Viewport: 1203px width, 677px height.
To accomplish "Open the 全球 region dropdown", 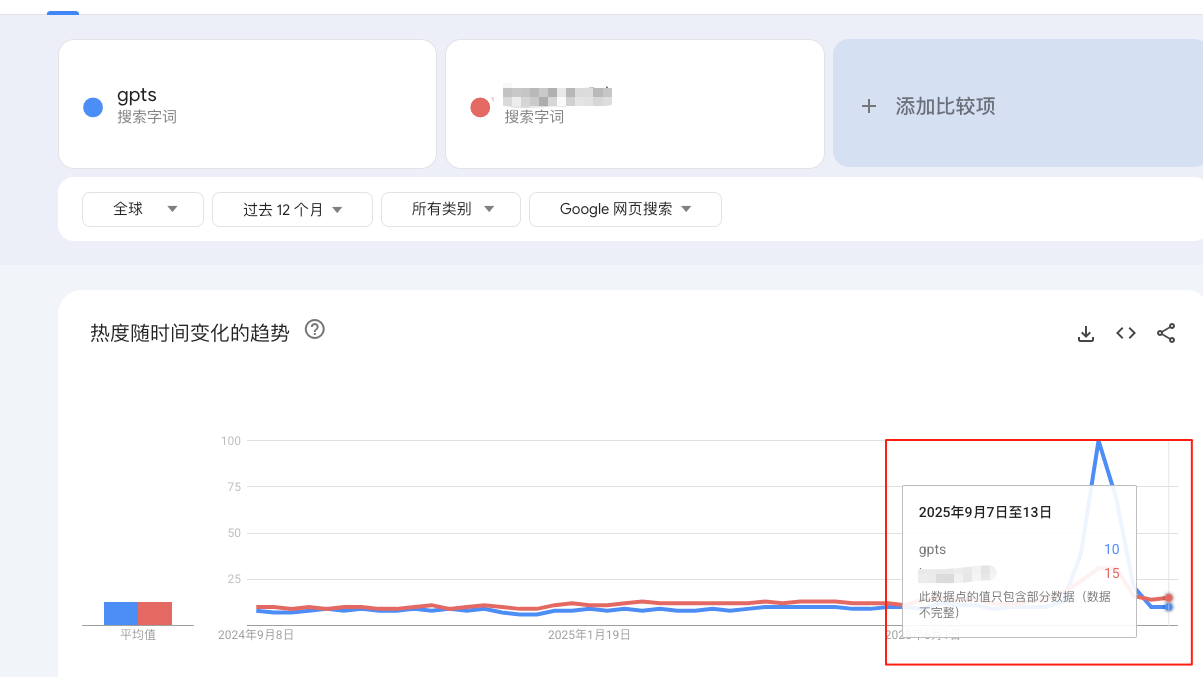I will [x=145, y=209].
